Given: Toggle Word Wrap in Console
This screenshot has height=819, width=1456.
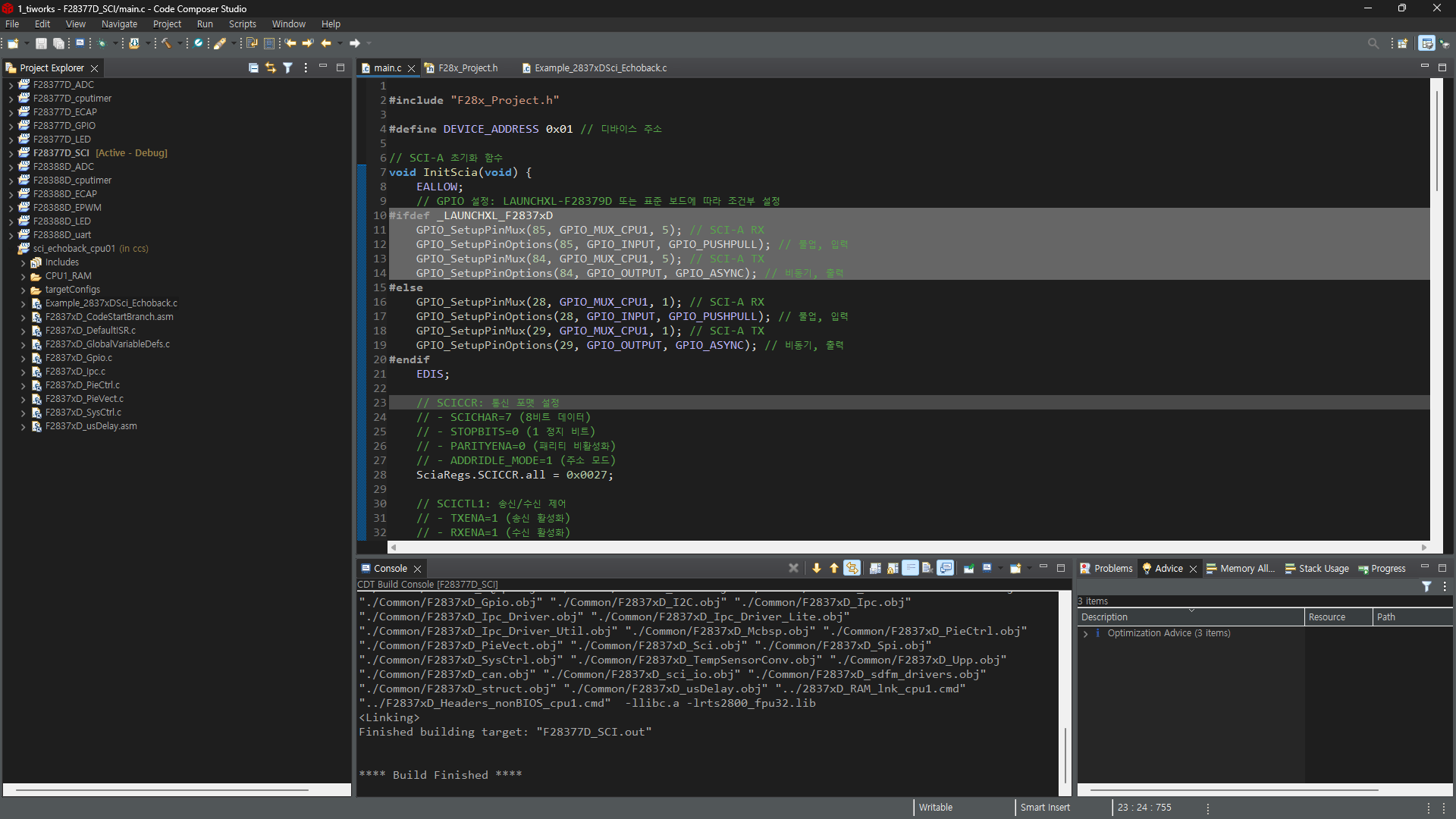Looking at the screenshot, I should click(x=910, y=568).
